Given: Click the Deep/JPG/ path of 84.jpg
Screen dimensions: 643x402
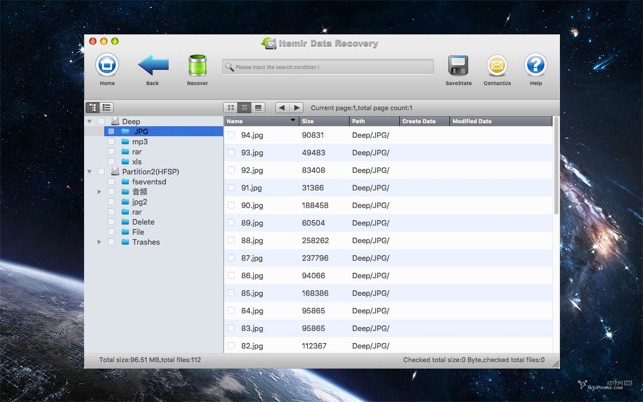Looking at the screenshot, I should [371, 311].
